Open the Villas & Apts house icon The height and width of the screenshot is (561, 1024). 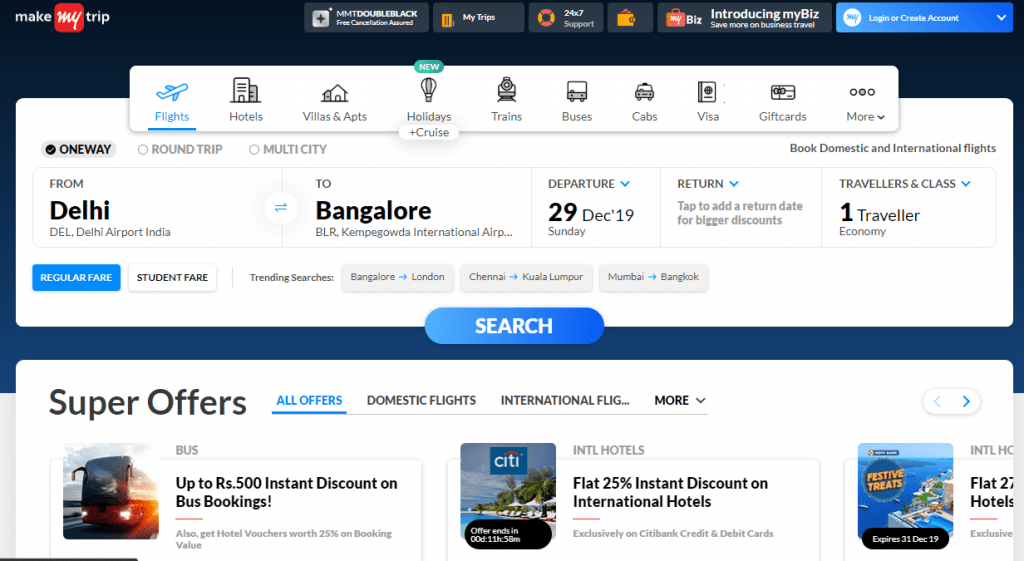[334, 93]
